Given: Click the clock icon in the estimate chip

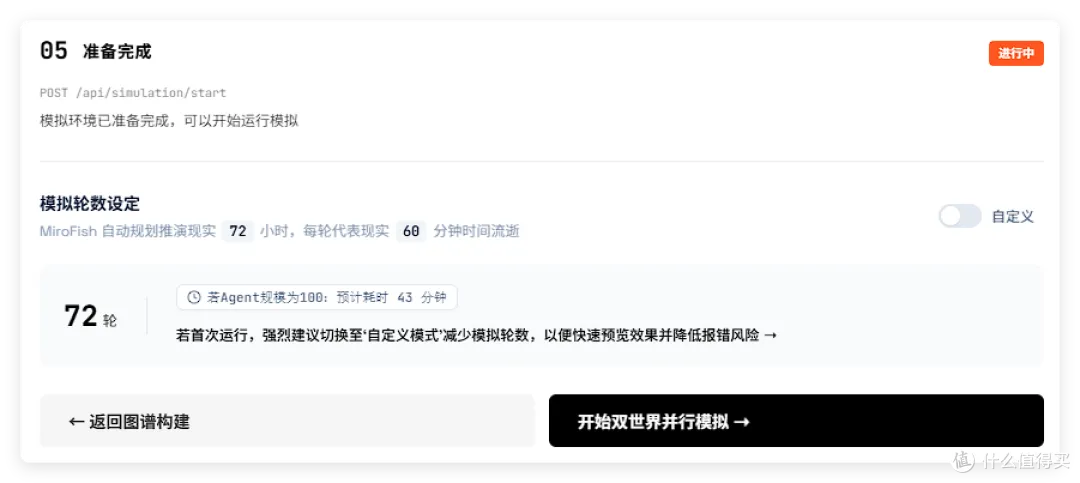Looking at the screenshot, I should click(x=194, y=298).
